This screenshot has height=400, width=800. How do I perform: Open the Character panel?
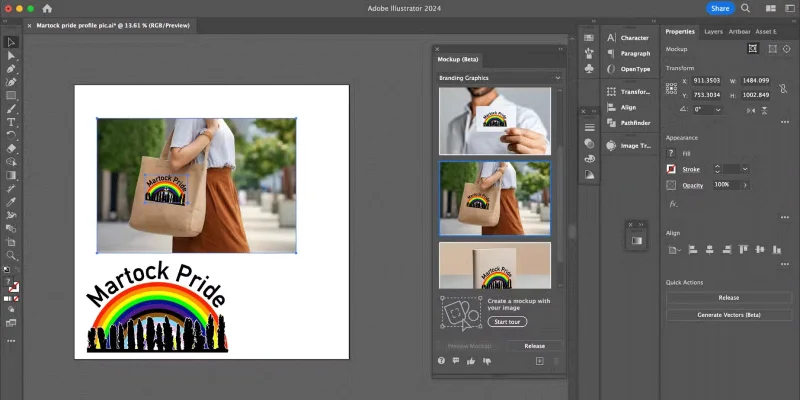coord(635,38)
